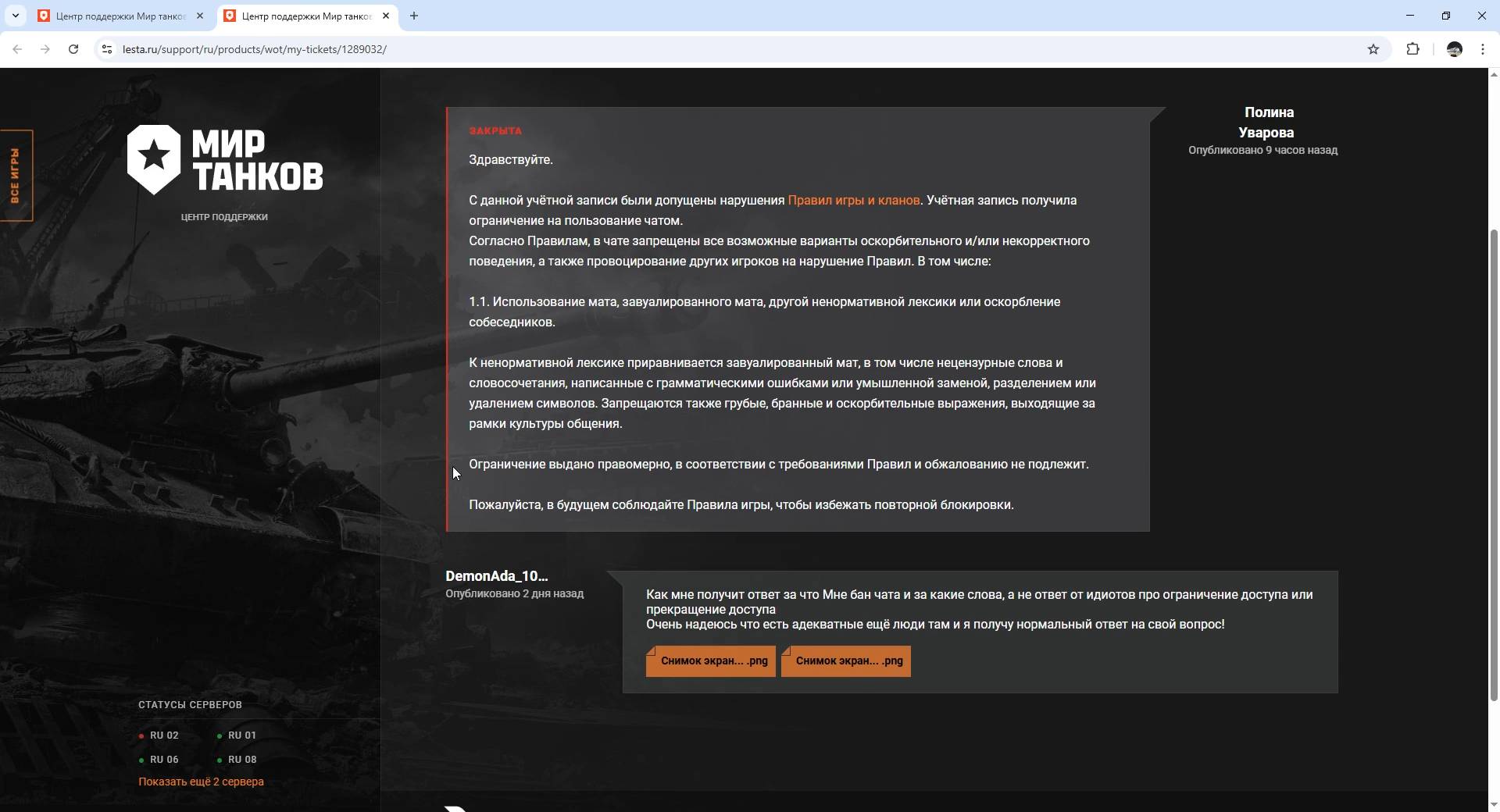Click the scrollbar up arrow
Image resolution: width=1500 pixels, height=812 pixels.
pos(1494,74)
